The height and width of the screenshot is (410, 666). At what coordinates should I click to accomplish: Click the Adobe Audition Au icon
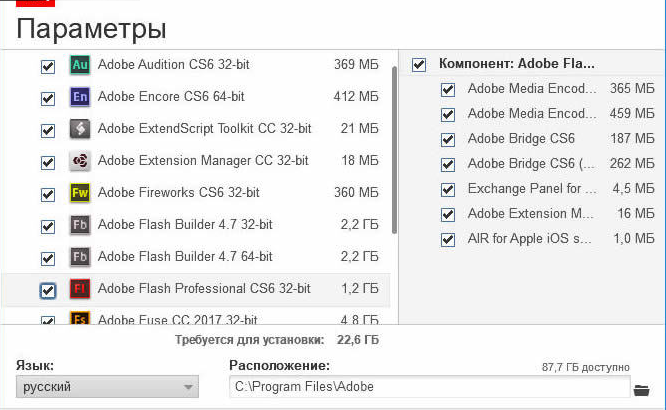pos(80,65)
